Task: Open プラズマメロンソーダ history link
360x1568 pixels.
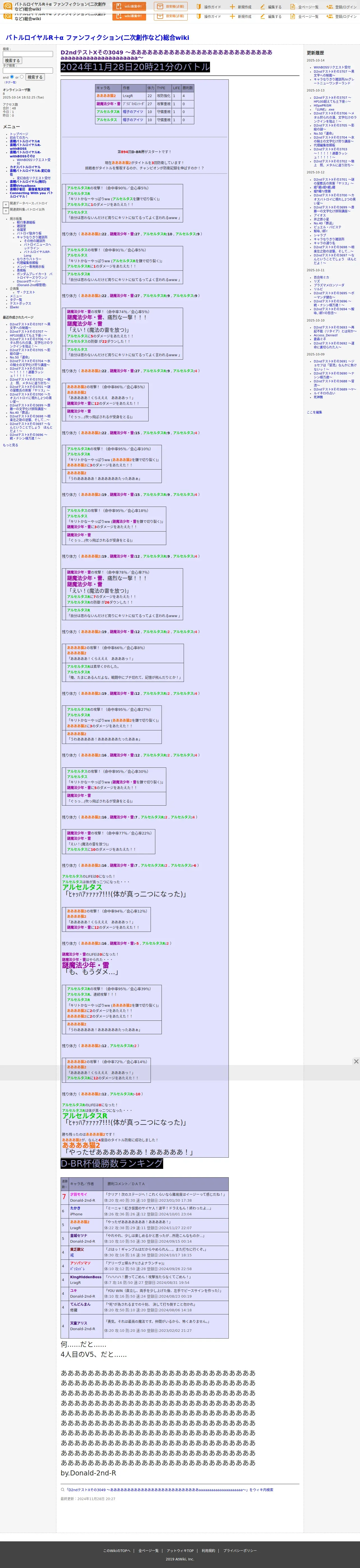Action: coord(328,285)
